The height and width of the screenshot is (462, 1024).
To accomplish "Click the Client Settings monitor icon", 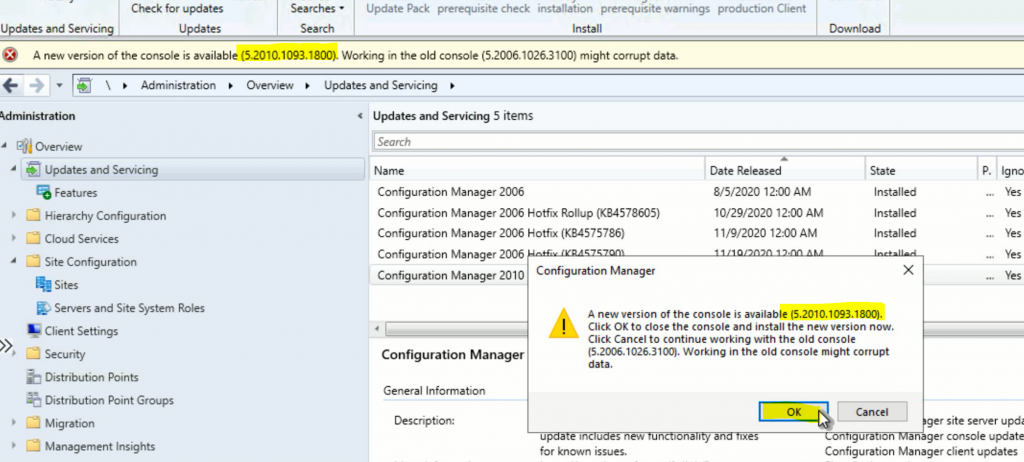I will tap(33, 331).
